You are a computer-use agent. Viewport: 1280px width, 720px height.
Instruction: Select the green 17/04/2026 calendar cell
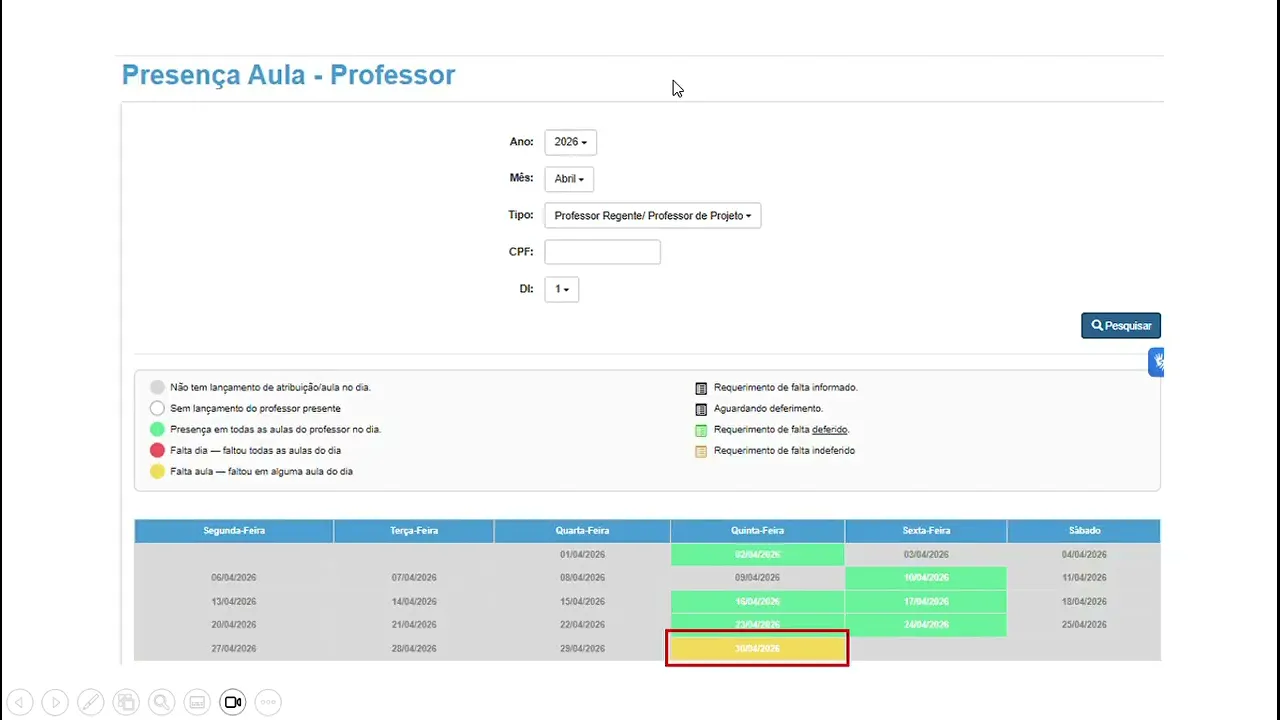pyautogui.click(x=926, y=602)
